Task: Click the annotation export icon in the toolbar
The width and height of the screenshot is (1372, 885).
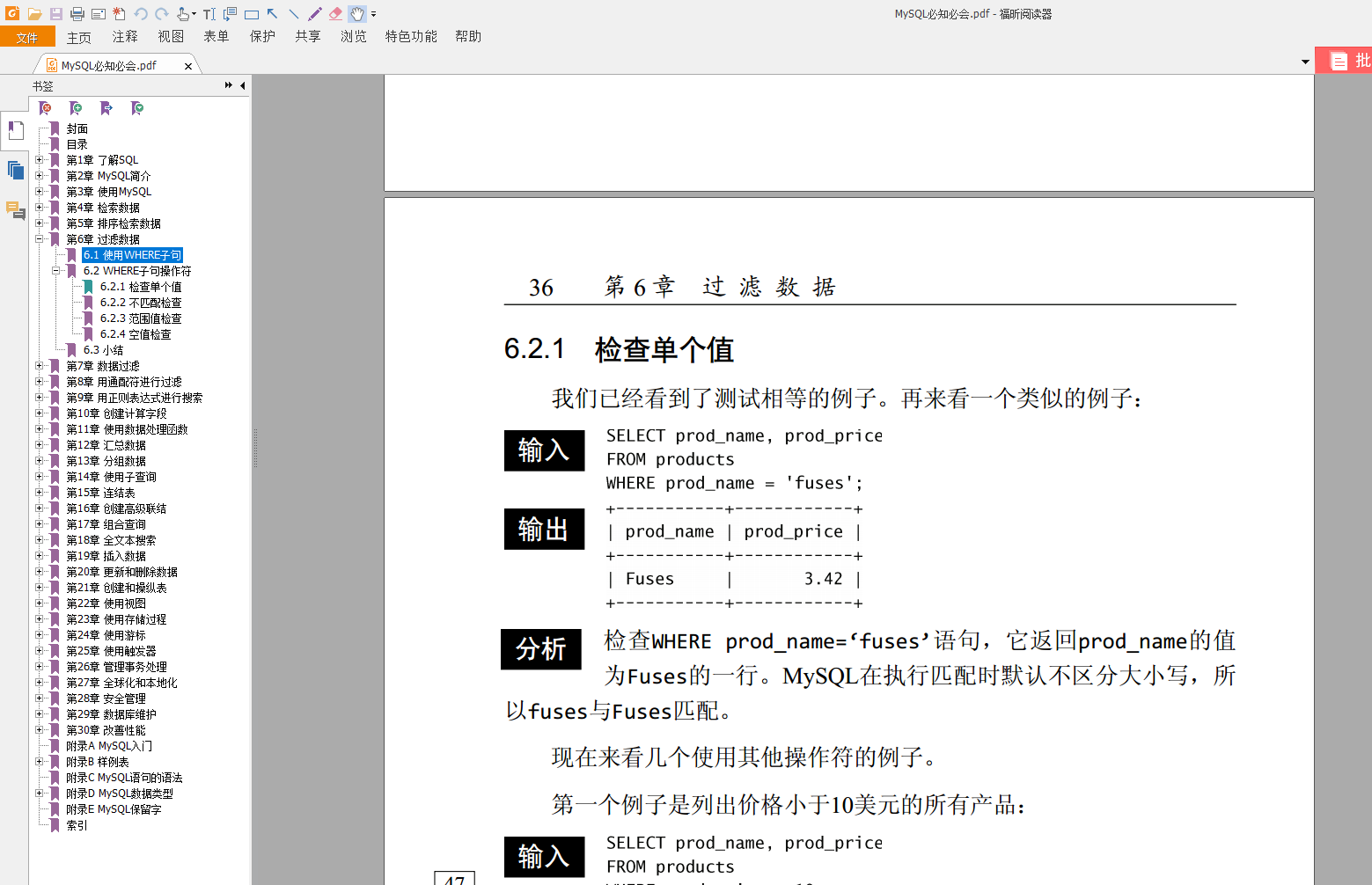Action: pos(230,13)
